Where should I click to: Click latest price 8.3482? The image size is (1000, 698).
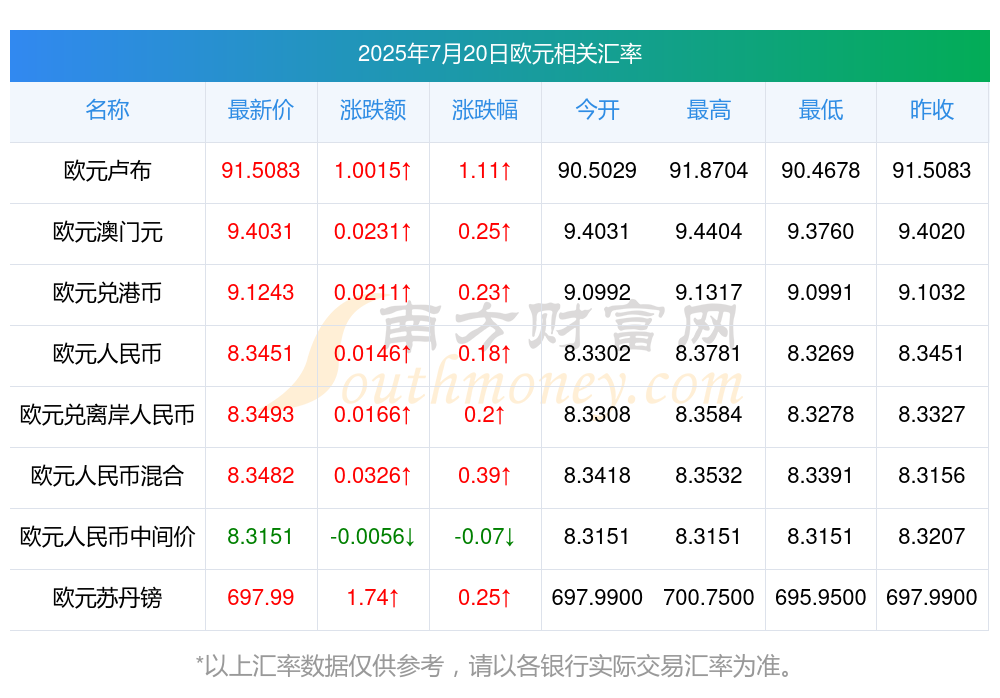click(261, 475)
